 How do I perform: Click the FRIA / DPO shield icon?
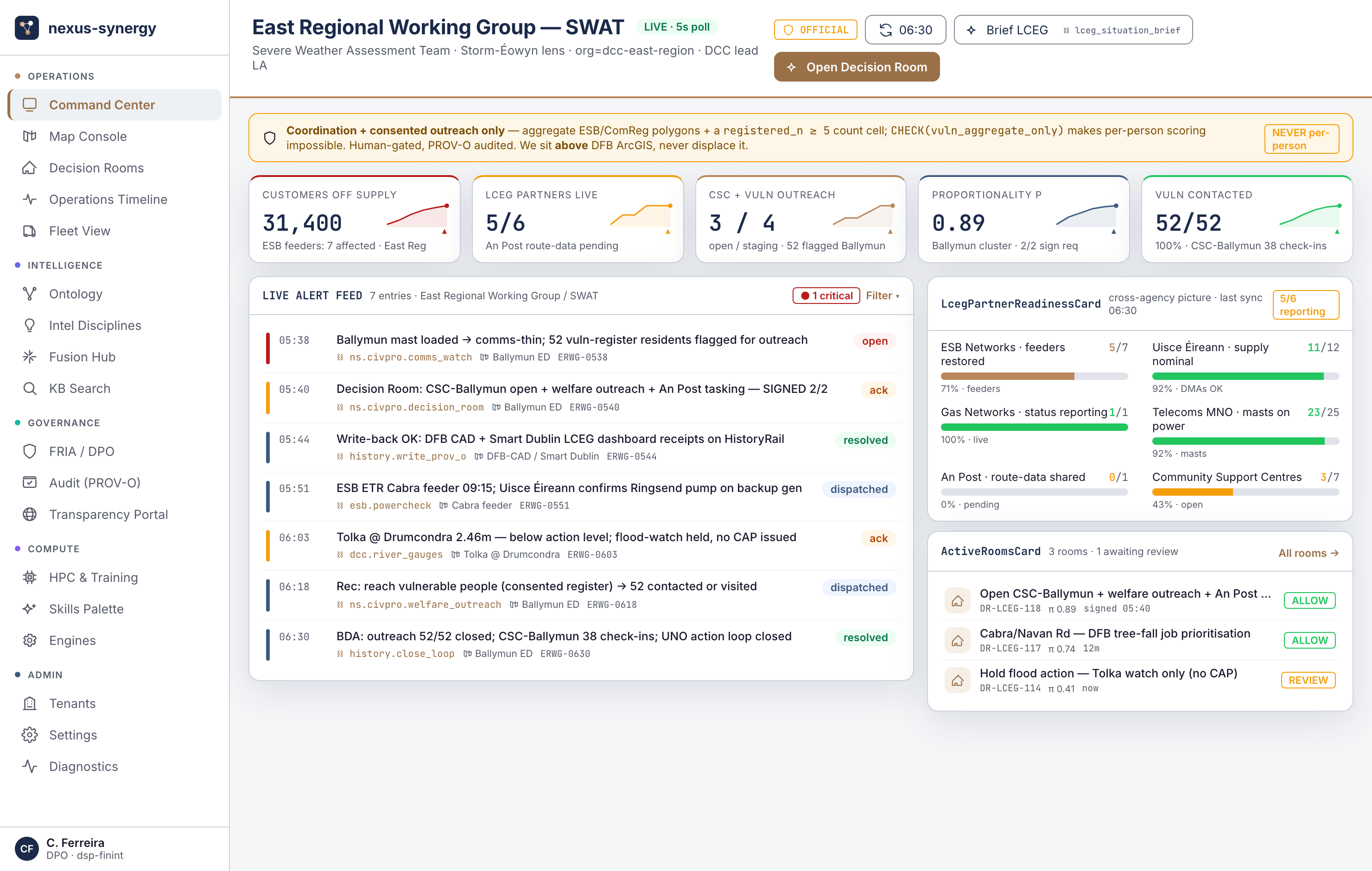tap(30, 451)
